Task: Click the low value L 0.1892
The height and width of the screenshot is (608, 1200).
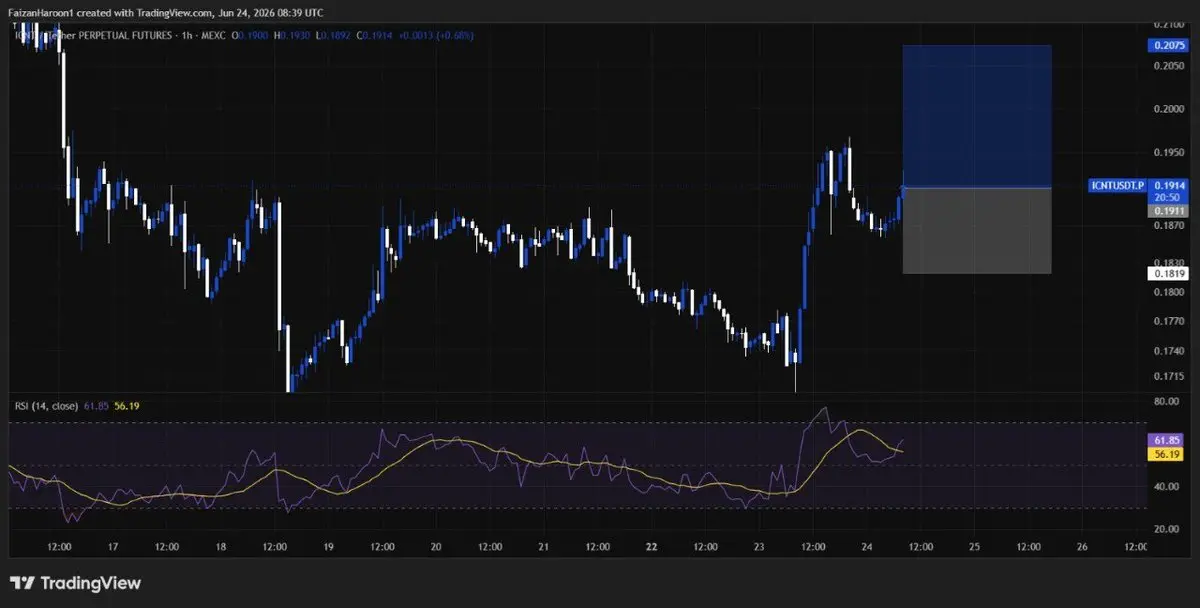Action: (334, 35)
